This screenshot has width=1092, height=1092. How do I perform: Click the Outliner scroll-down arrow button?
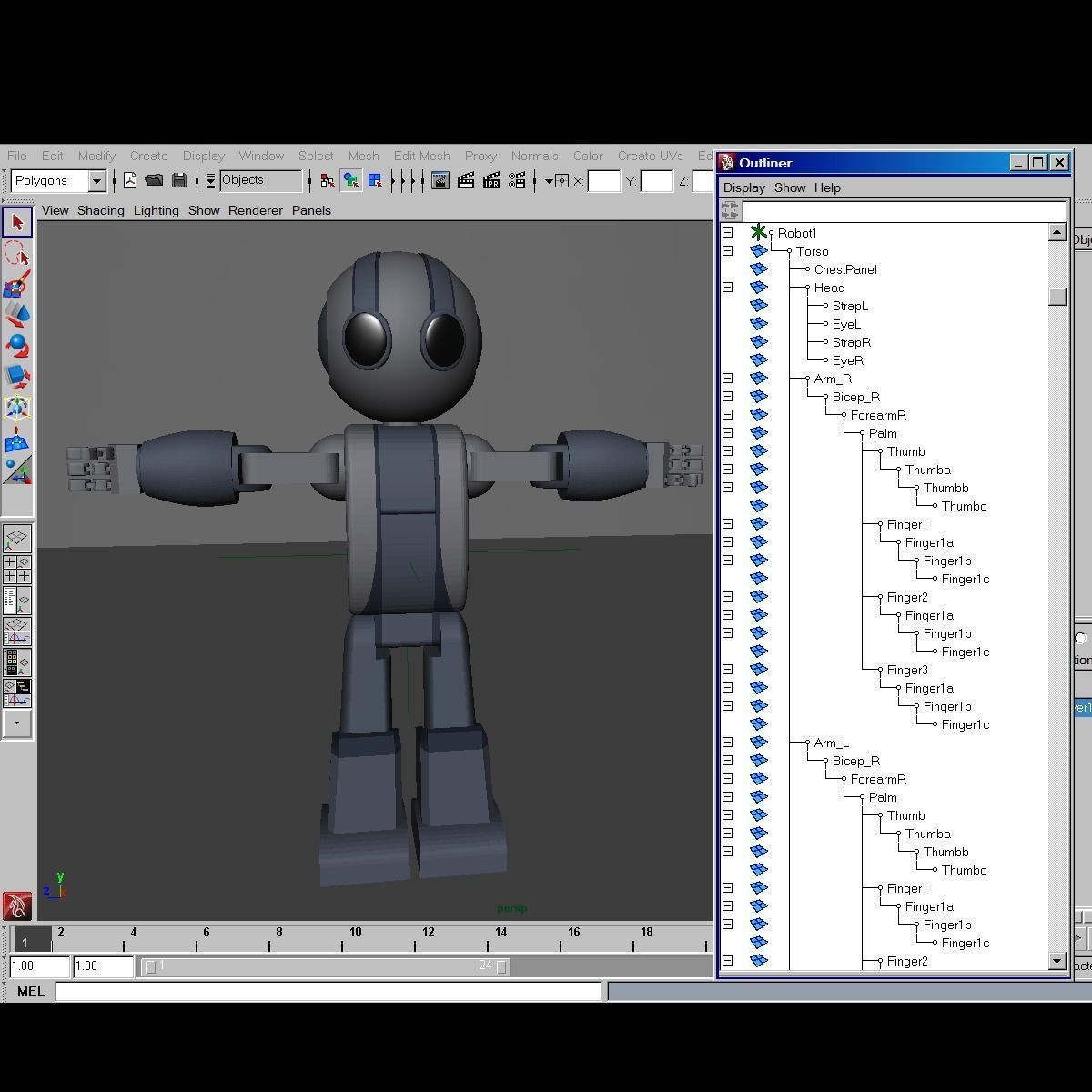[1057, 961]
